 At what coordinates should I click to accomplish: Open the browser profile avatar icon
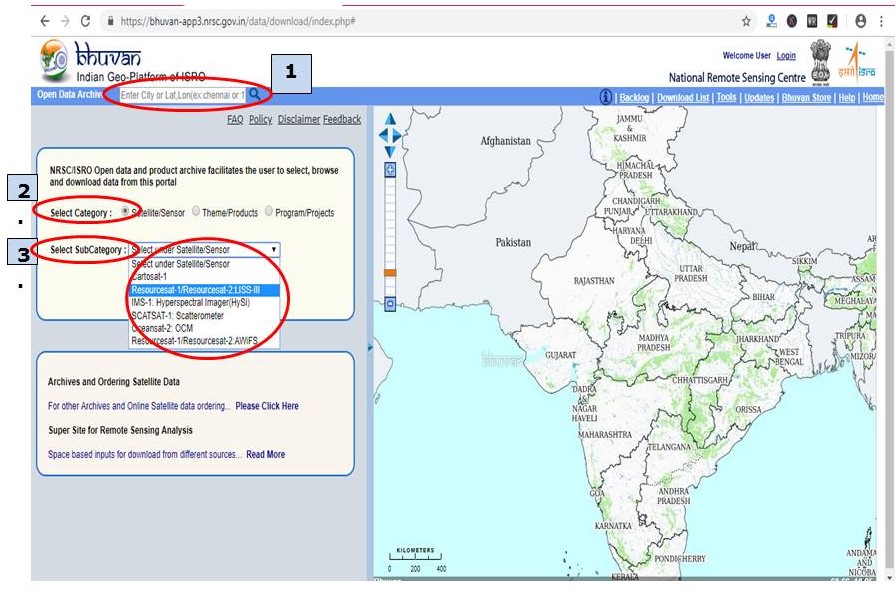pos(860,21)
